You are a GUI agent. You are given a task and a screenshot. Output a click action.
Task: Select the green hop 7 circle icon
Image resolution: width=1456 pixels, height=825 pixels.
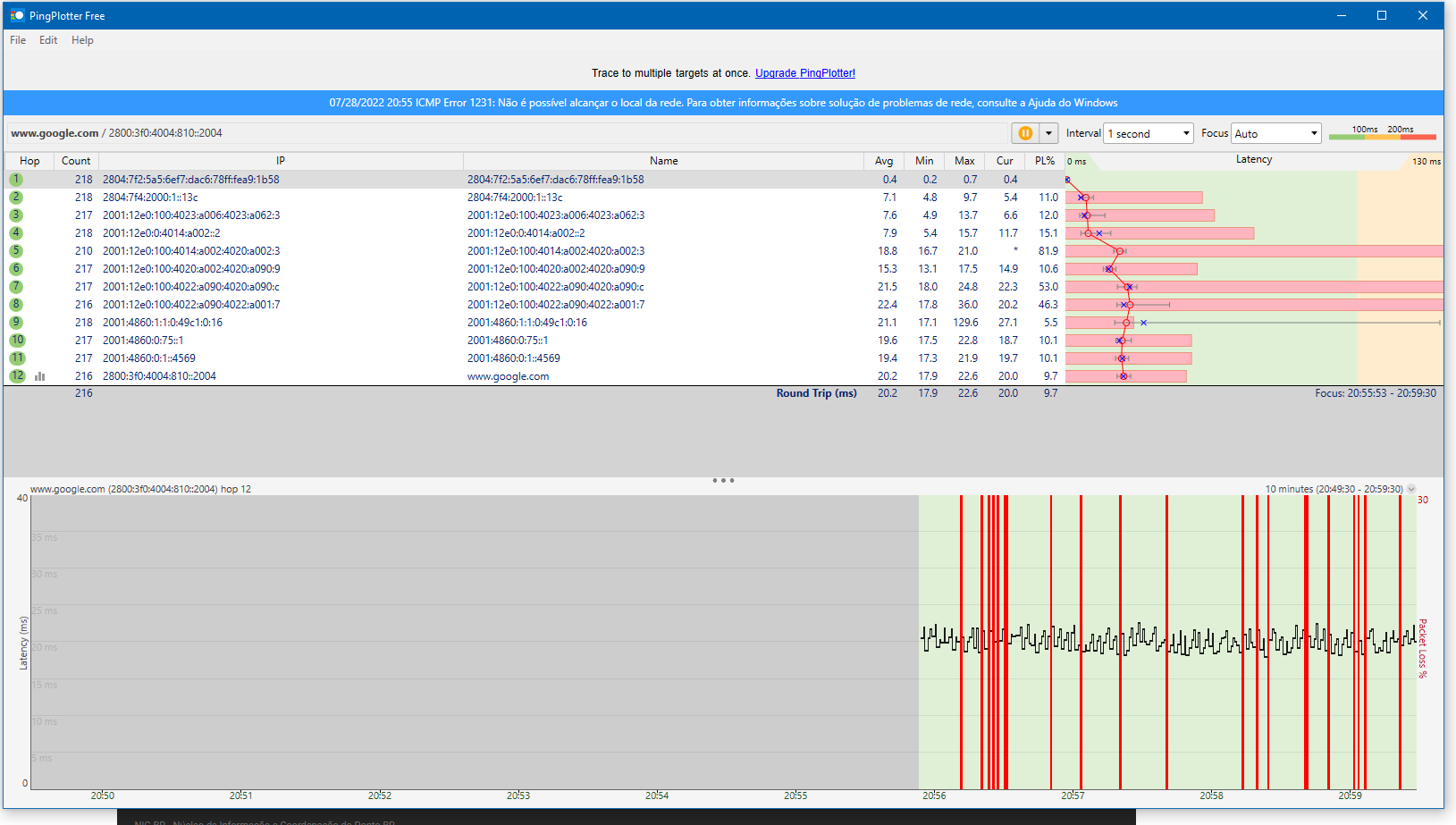16,287
